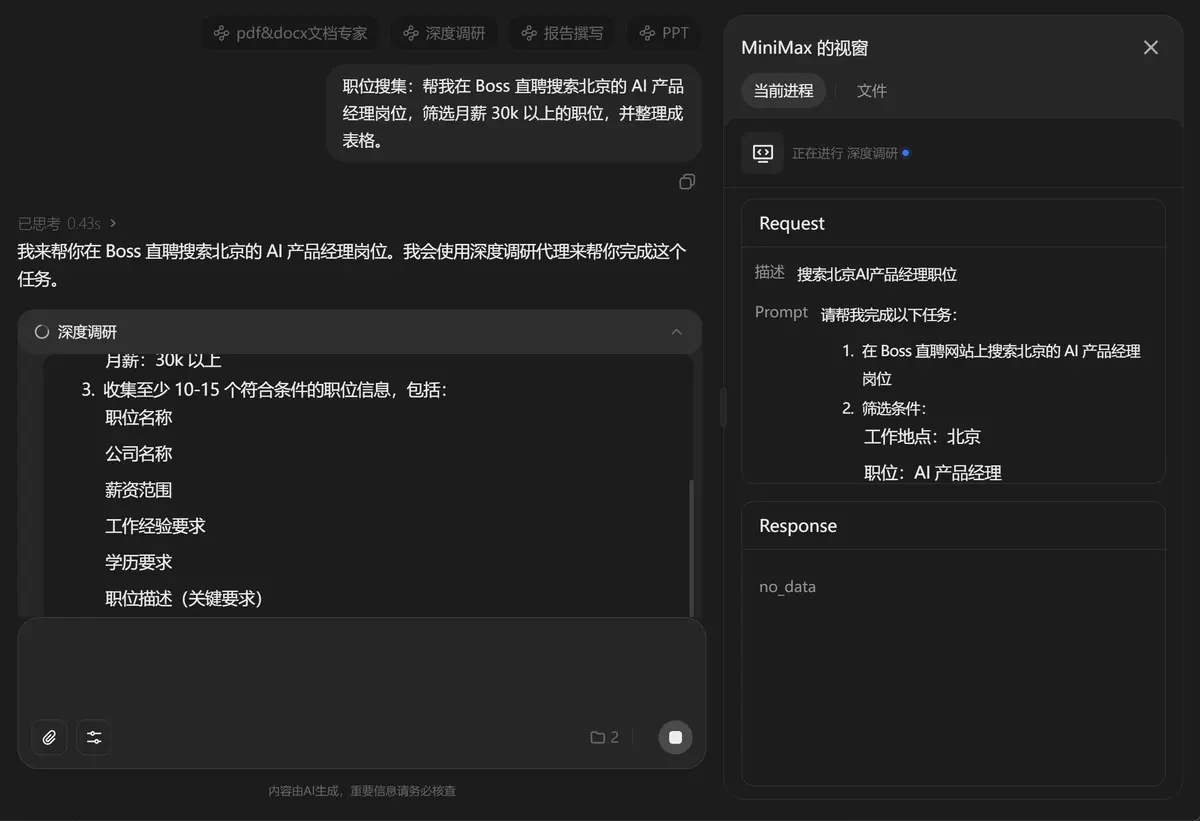Click the divider handle between chat and panel

pos(723,408)
